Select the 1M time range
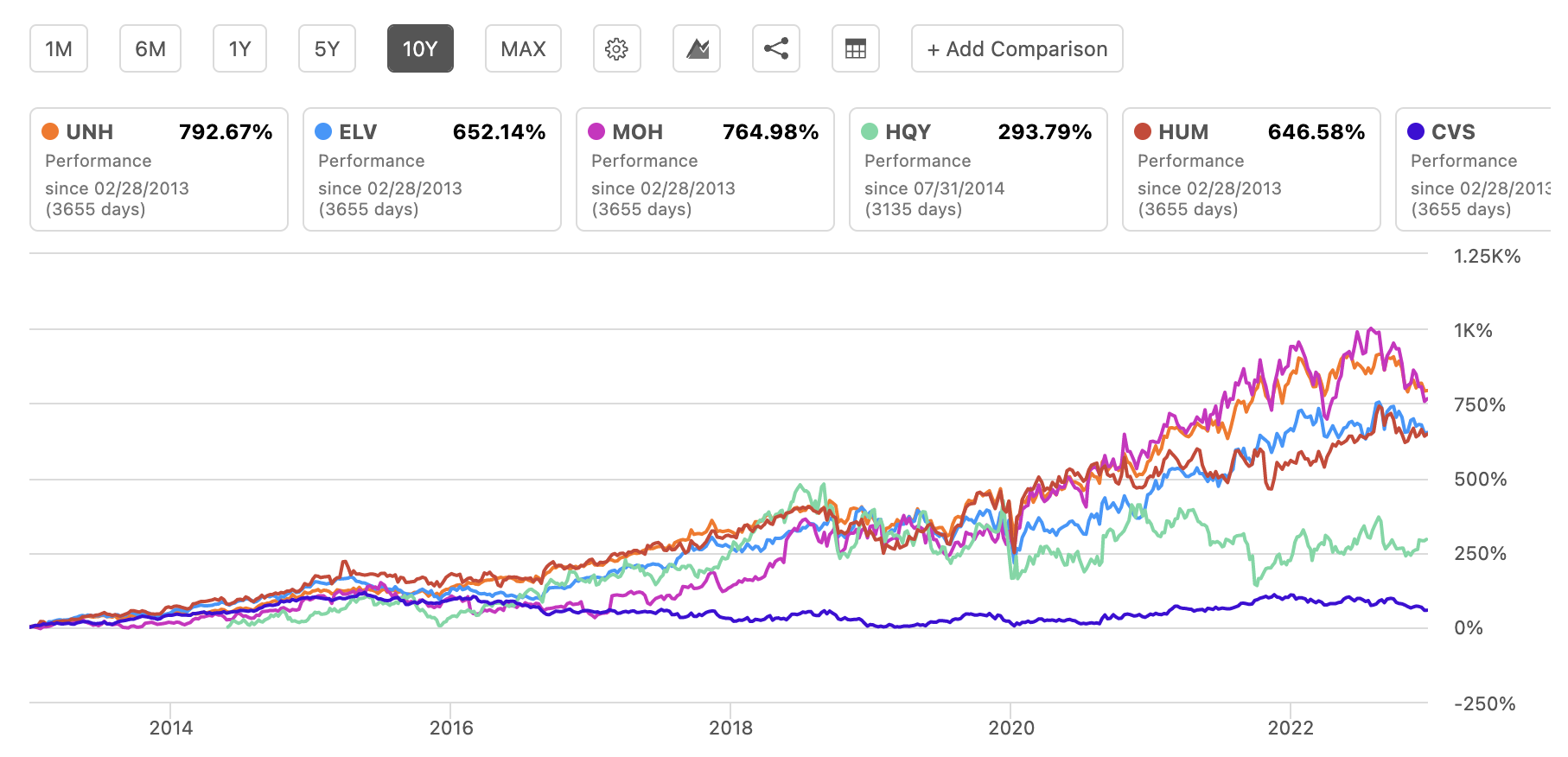 point(59,48)
